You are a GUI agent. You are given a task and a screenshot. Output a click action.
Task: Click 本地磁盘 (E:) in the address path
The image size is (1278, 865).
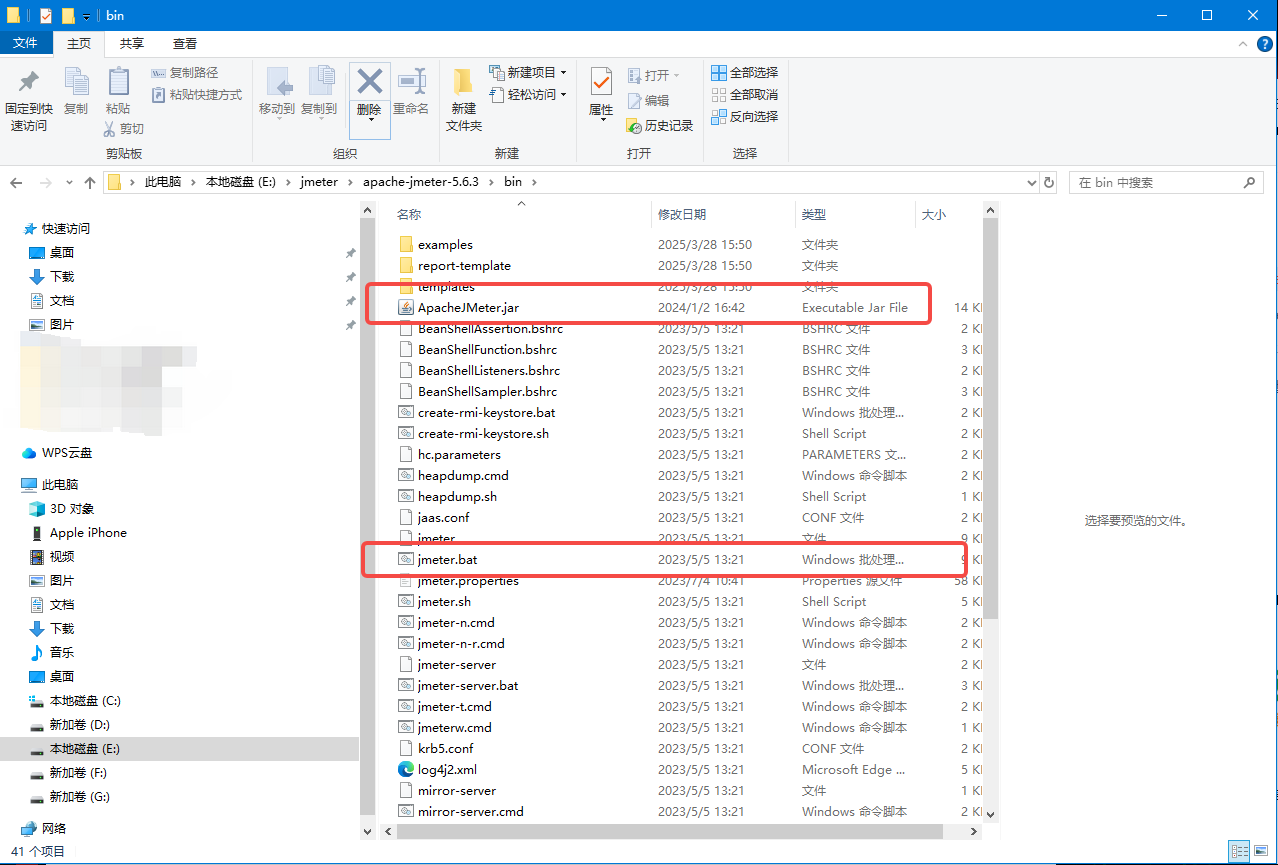click(x=240, y=183)
